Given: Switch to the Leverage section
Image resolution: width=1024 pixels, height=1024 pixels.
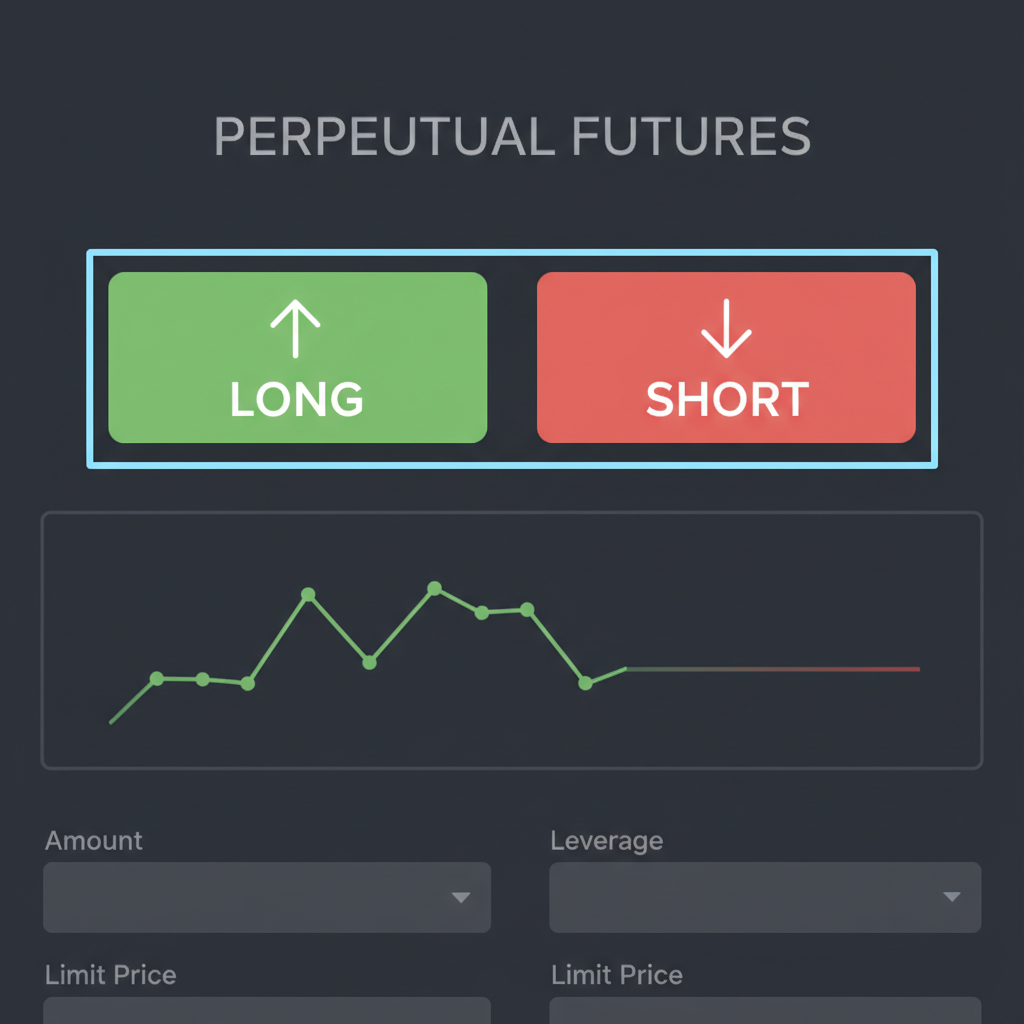Looking at the screenshot, I should [x=765, y=898].
